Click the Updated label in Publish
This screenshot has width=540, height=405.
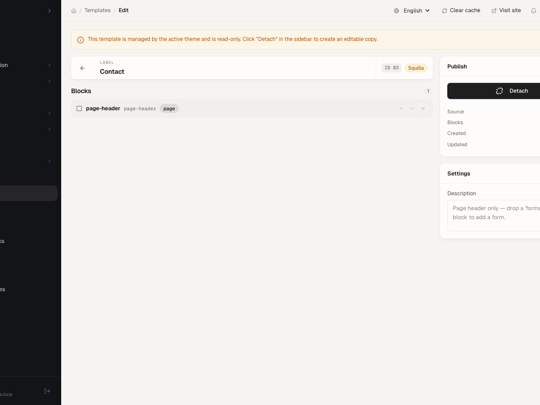point(457,144)
